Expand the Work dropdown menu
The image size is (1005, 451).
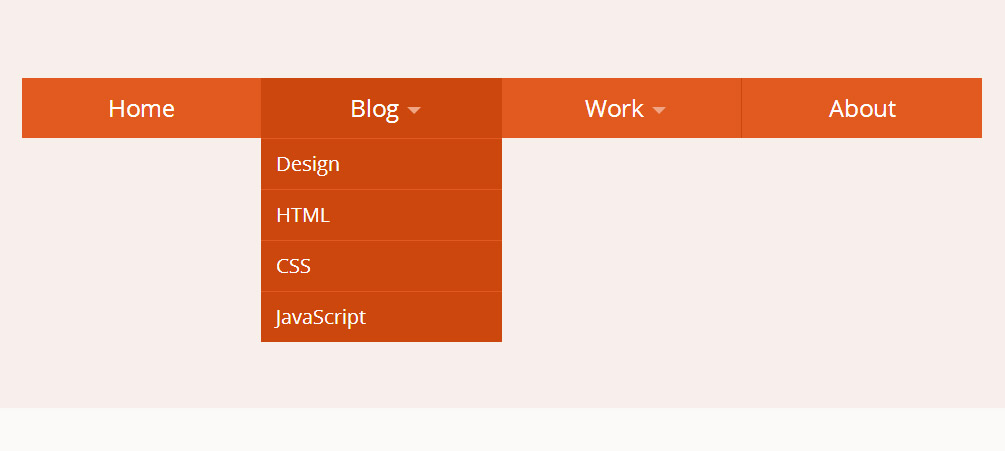tap(622, 108)
